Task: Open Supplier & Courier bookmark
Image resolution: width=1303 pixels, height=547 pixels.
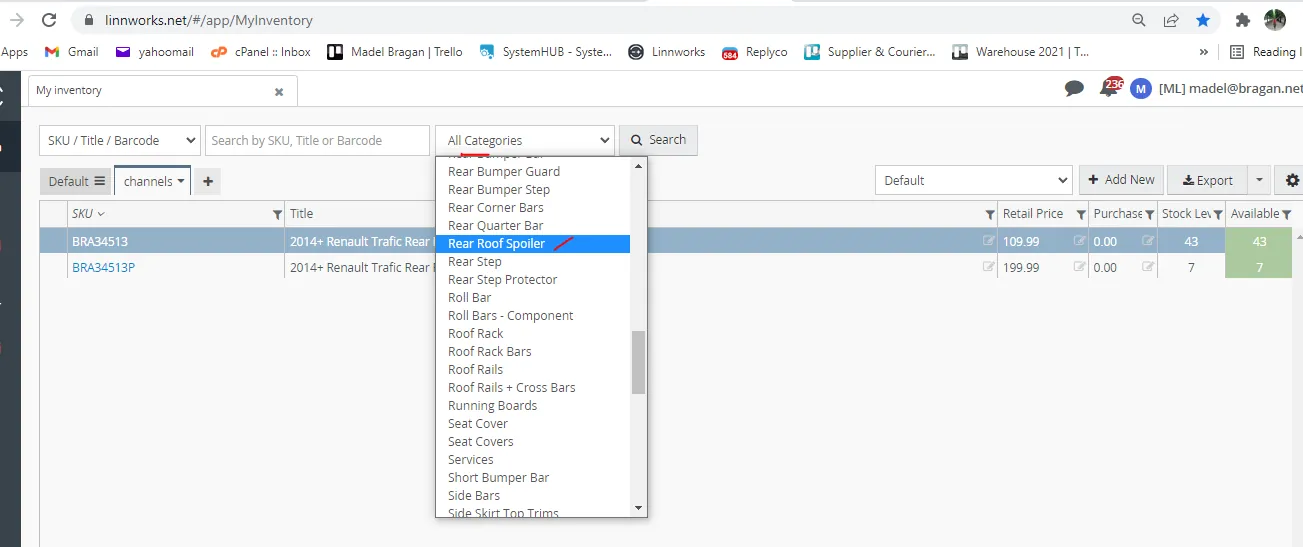Action: pyautogui.click(x=870, y=52)
